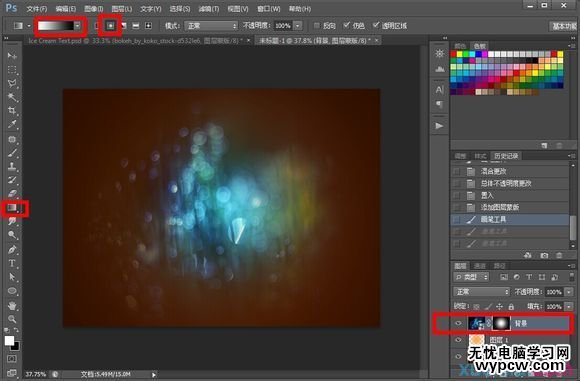580x381 pixels.
Task: Create snapshot with History camera icon
Action: click(544, 255)
